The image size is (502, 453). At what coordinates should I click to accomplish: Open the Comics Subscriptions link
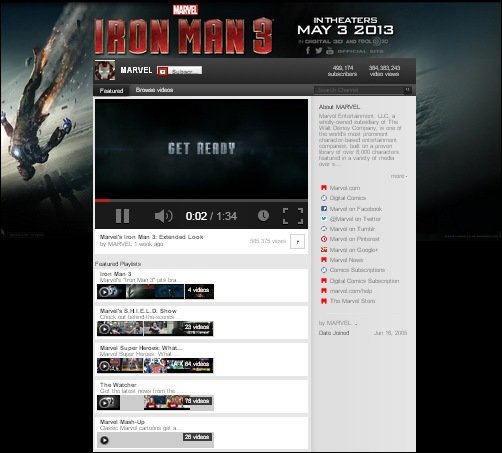pyautogui.click(x=357, y=270)
